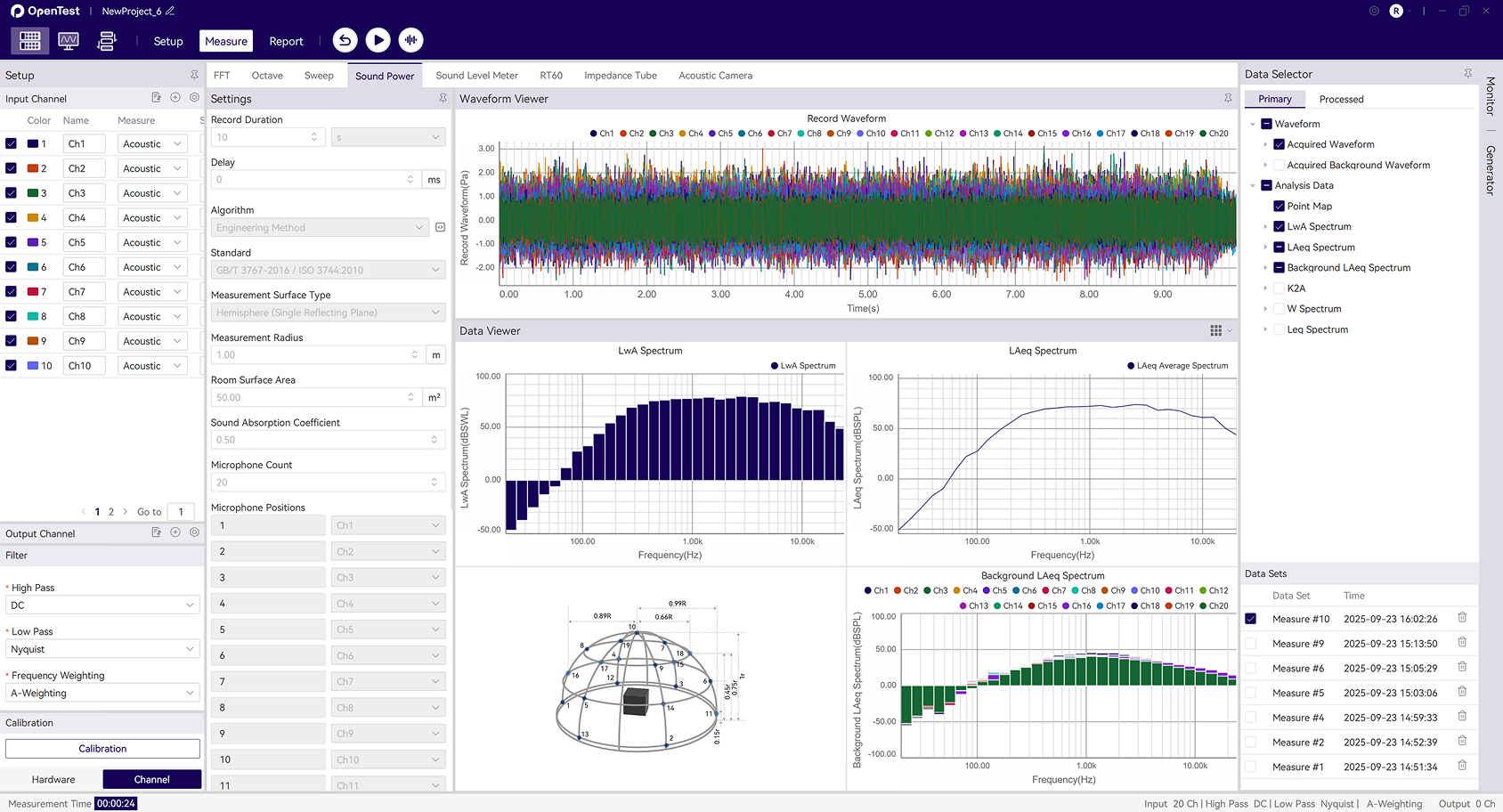Toggle the Point Map checkbox
The height and width of the screenshot is (812, 1503).
1279,207
